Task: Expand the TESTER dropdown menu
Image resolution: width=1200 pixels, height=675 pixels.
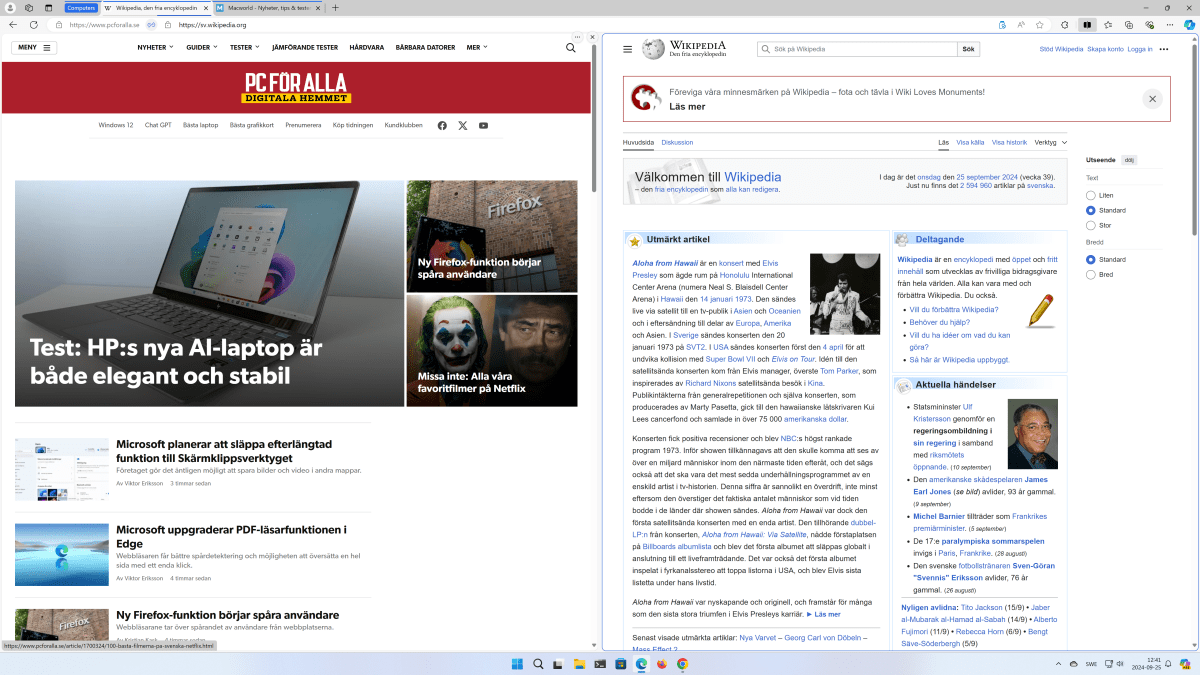Action: click(x=245, y=47)
